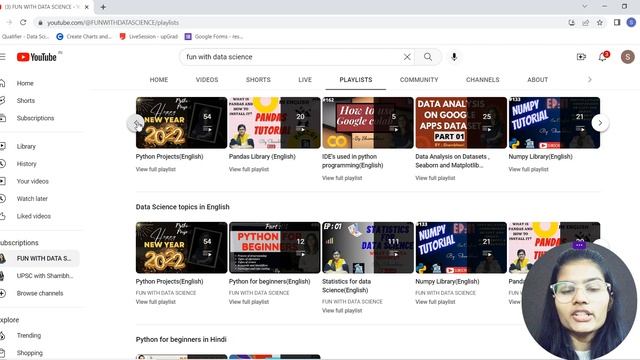
Task: Switch to the CHANNELS tab
Action: (x=482, y=80)
